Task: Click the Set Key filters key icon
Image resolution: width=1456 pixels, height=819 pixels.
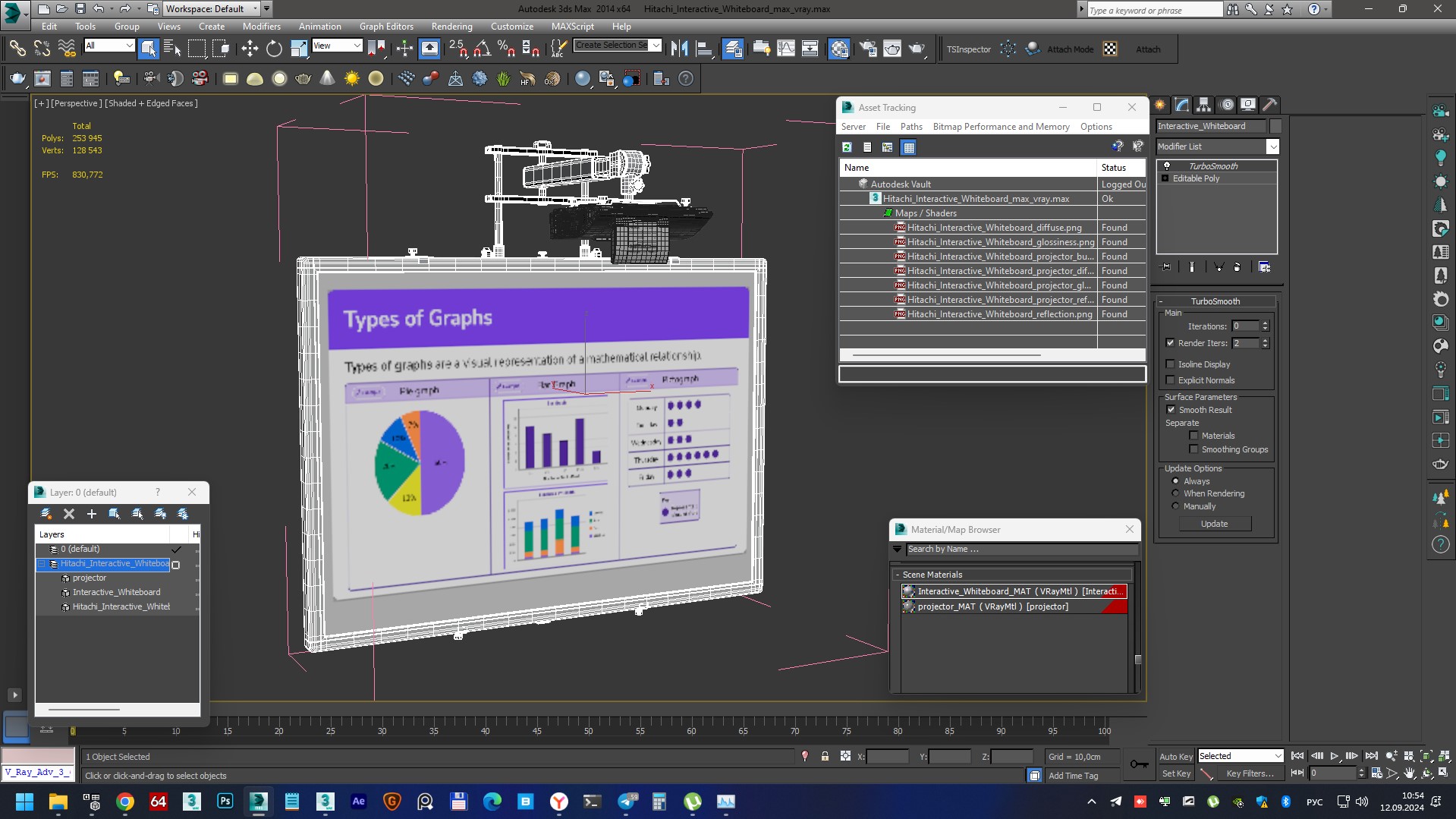Action: point(1139,764)
